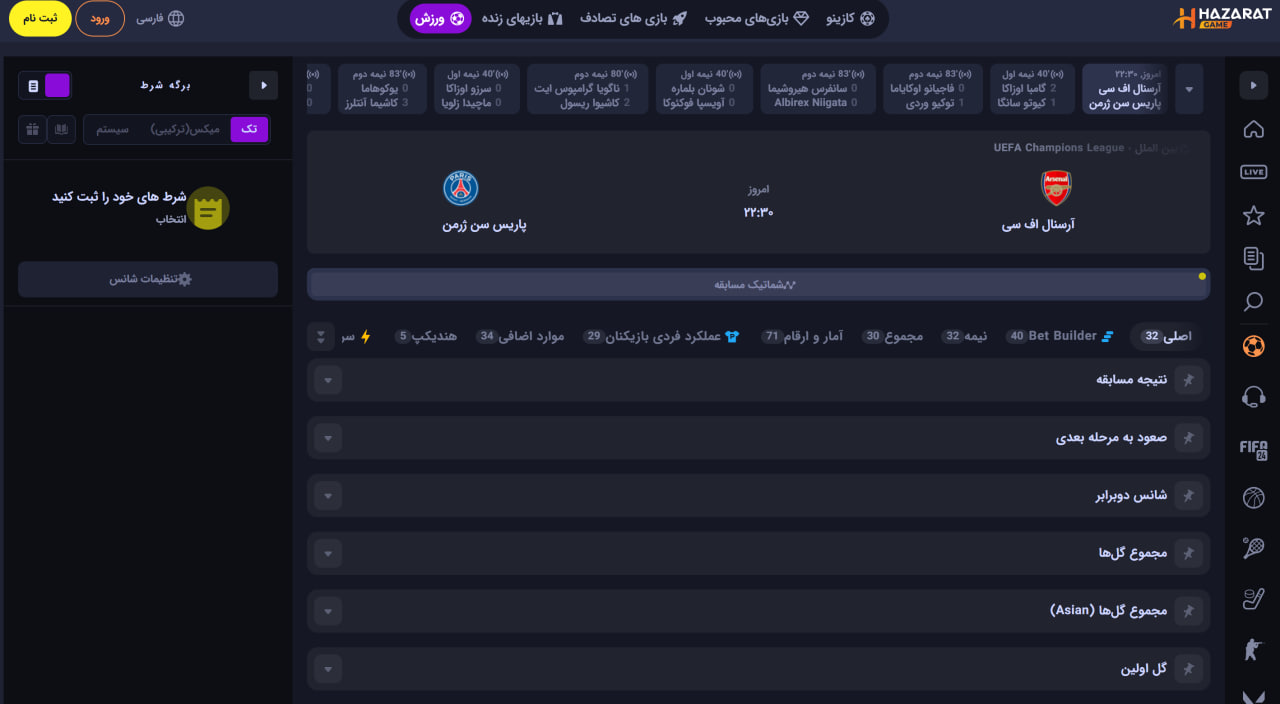Collapse bet slip panel with arrow button
This screenshot has width=1280, height=704.
pyautogui.click(x=263, y=86)
